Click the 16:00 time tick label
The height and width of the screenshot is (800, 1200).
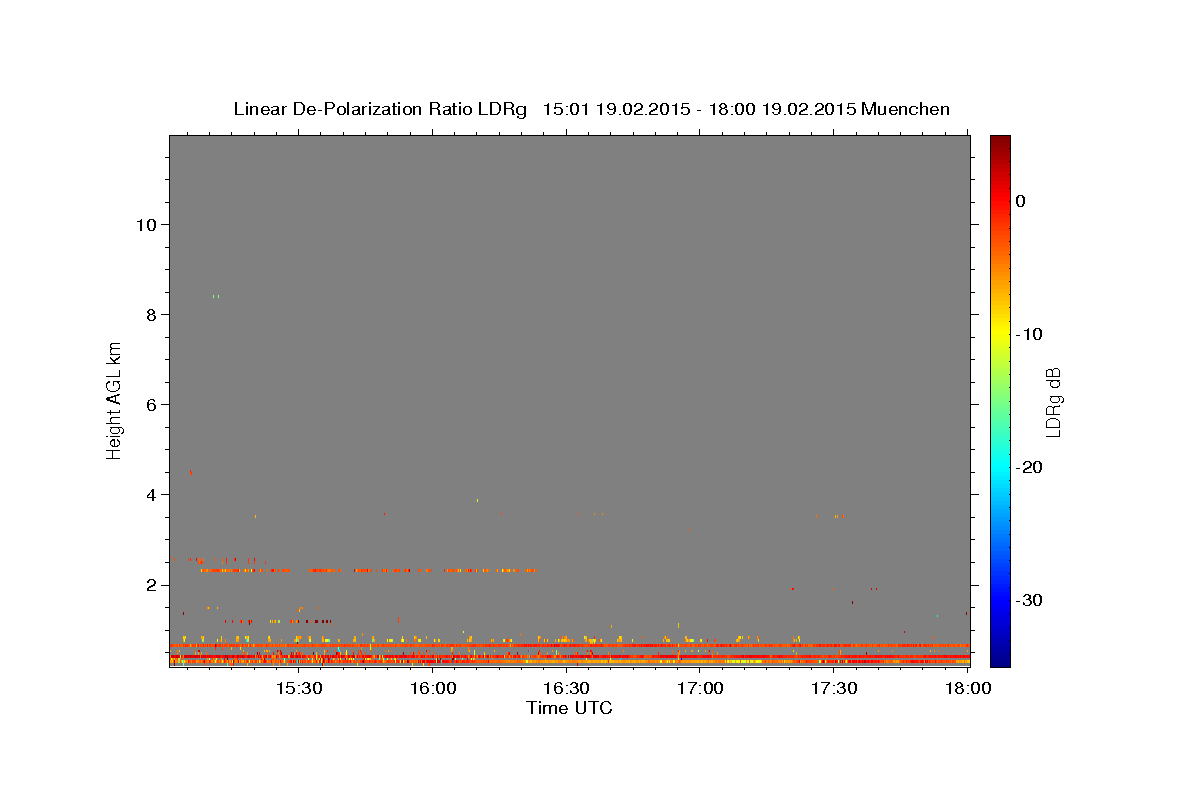coord(432,689)
